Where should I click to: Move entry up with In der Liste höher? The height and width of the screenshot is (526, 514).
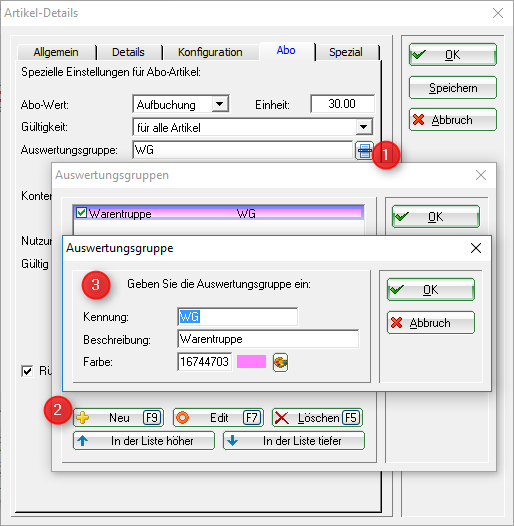click(x=144, y=440)
